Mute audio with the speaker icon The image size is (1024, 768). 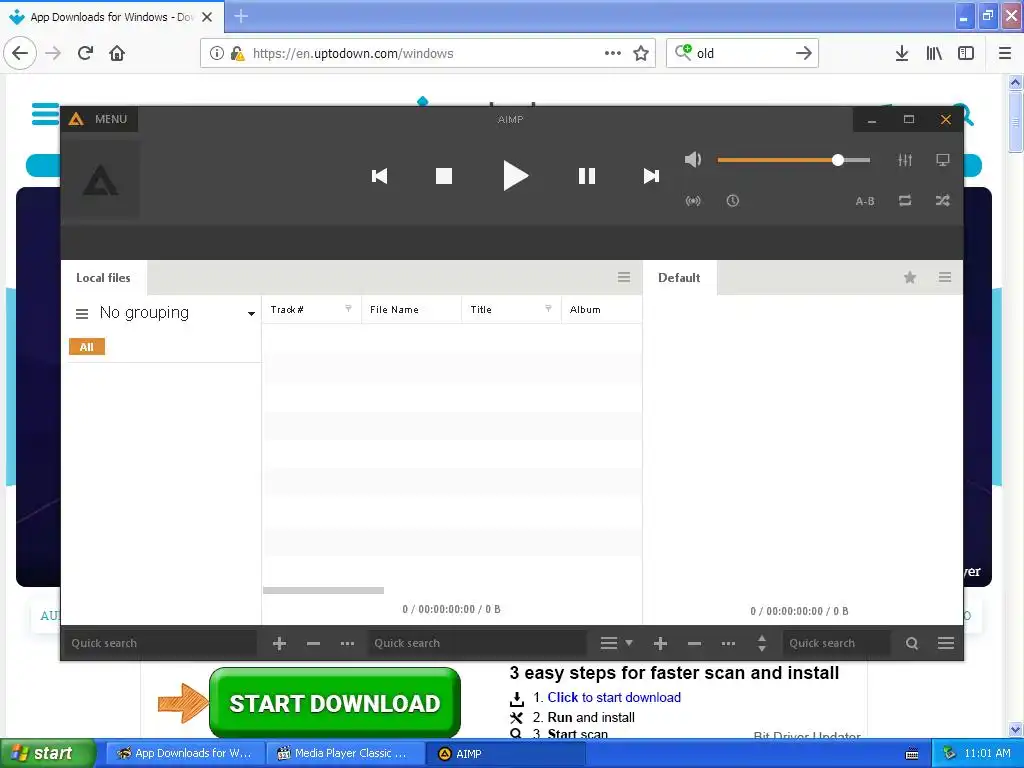(x=693, y=159)
